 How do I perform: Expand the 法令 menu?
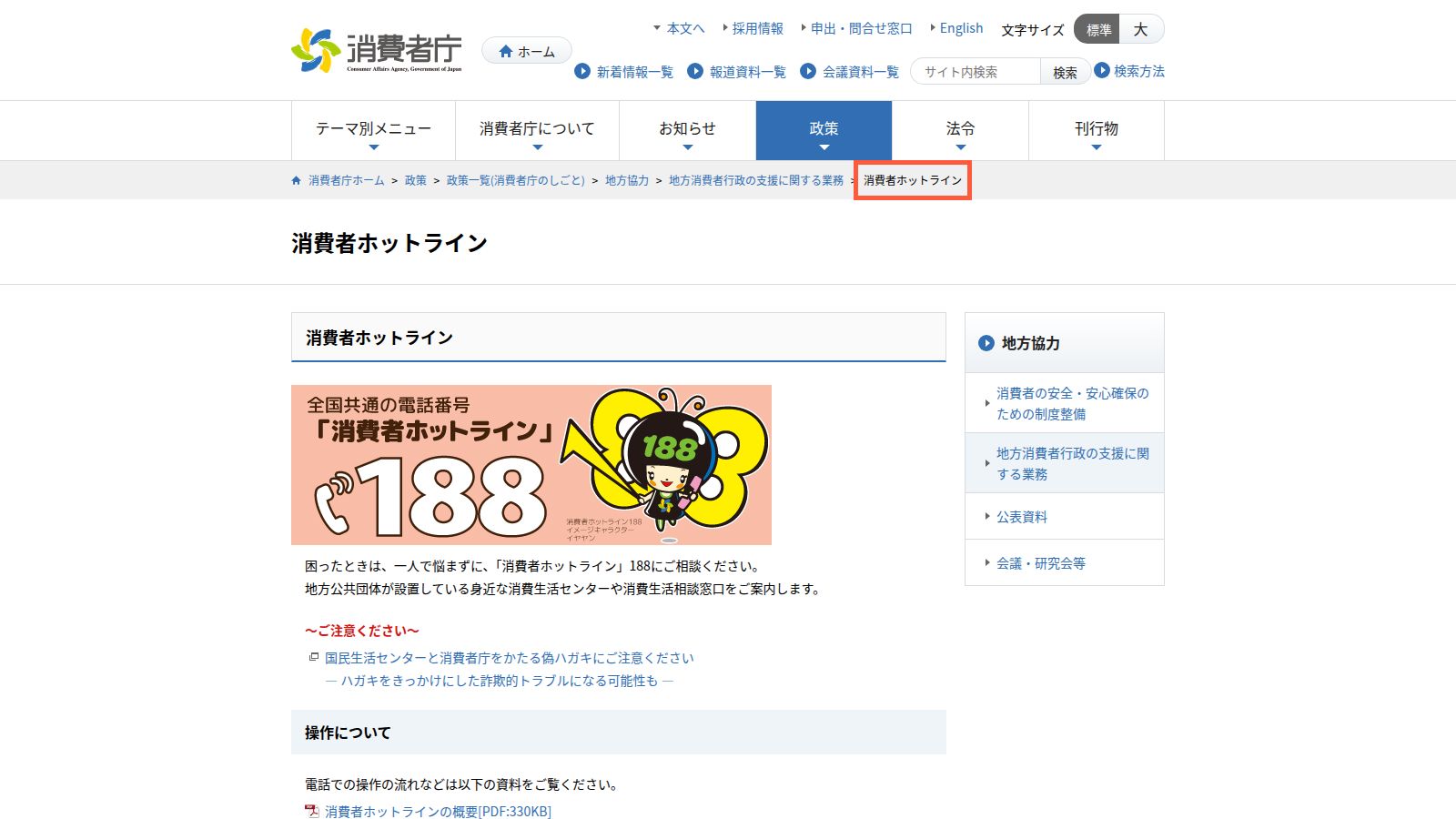(960, 131)
